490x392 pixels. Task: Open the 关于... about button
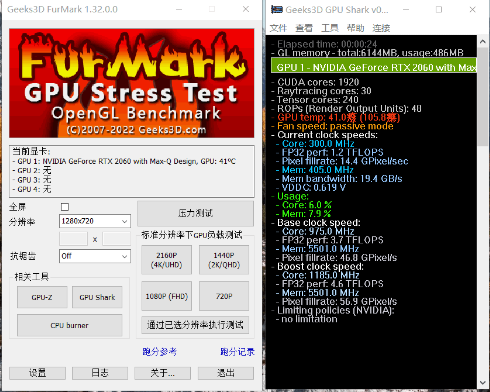(x=162, y=373)
